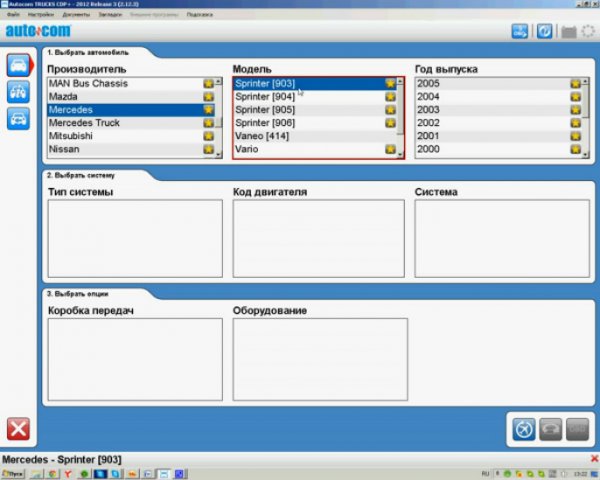
Task: Open the Закладки menu
Action: pyautogui.click(x=110, y=15)
